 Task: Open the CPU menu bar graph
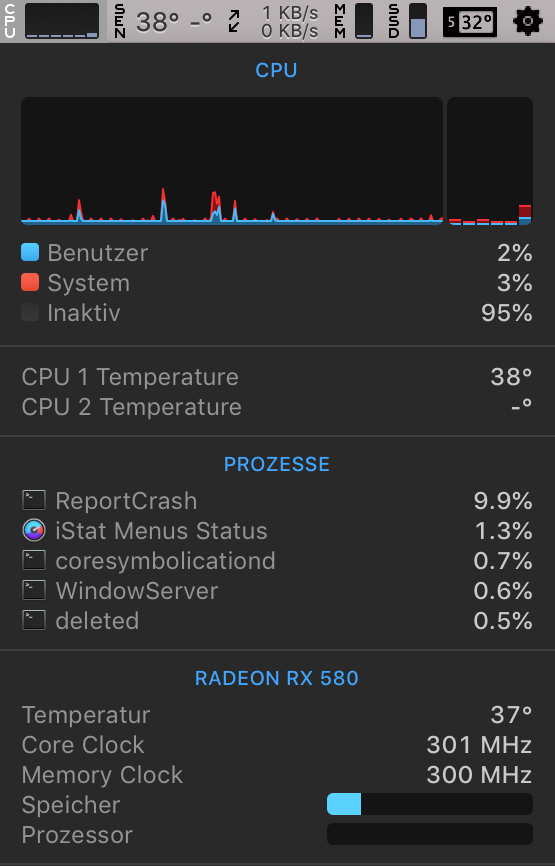click(54, 21)
